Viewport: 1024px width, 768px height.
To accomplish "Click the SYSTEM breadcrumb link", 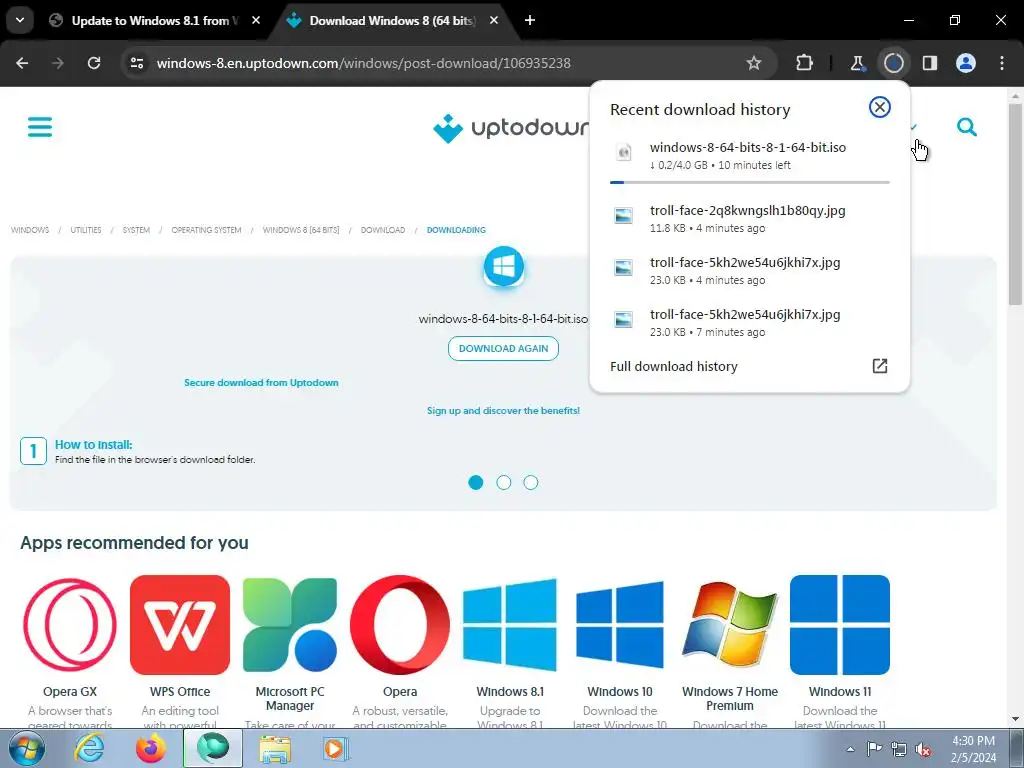I will pos(136,230).
